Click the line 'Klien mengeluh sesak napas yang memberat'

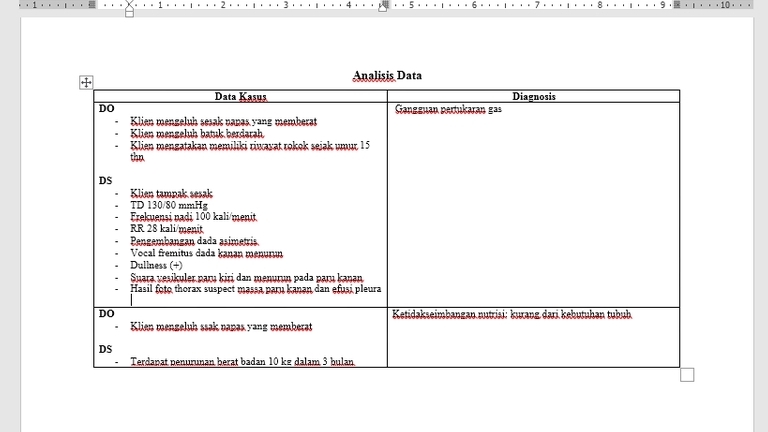click(x=223, y=121)
